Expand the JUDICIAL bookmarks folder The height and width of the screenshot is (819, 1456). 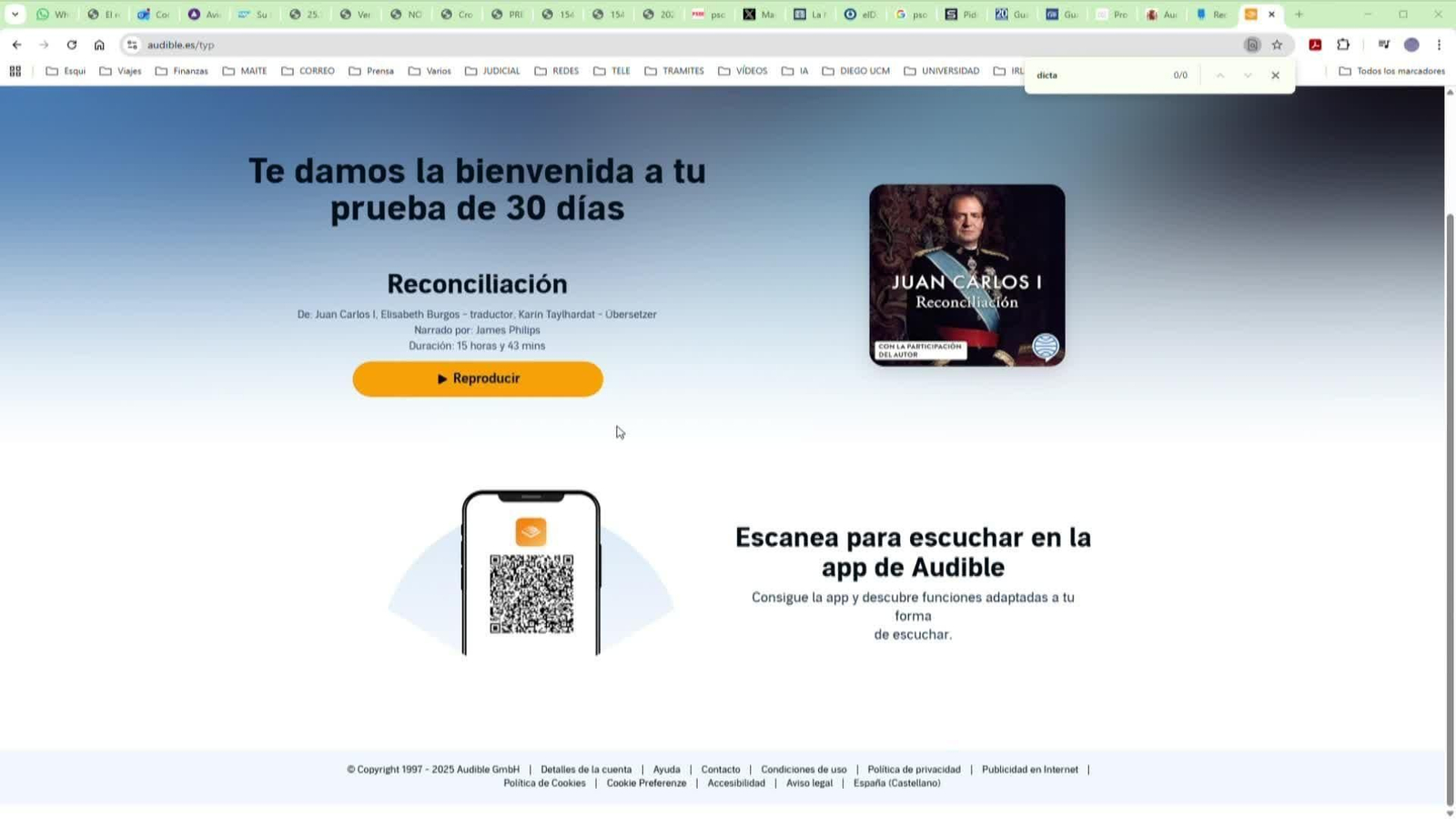494,70
